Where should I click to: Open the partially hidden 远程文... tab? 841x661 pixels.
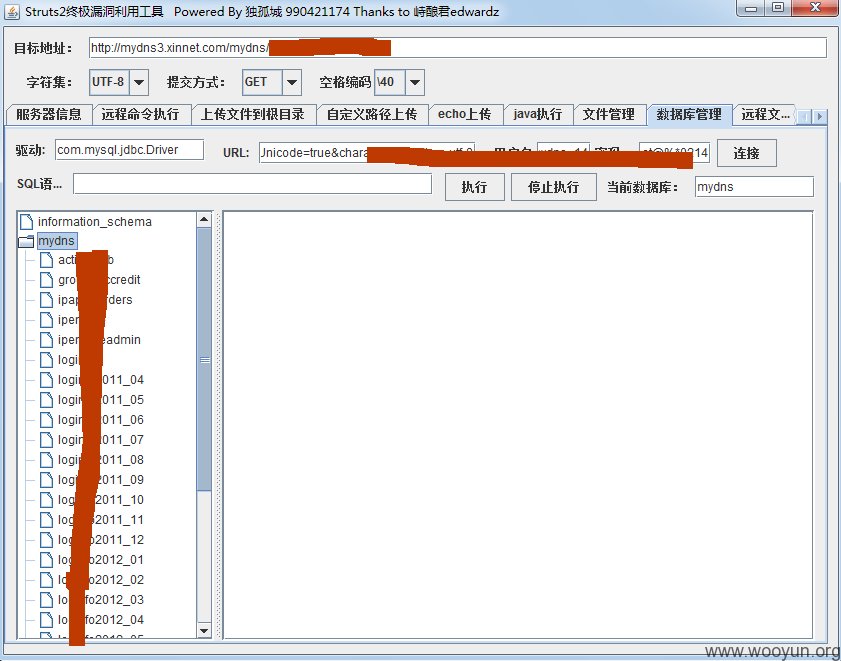click(765, 114)
